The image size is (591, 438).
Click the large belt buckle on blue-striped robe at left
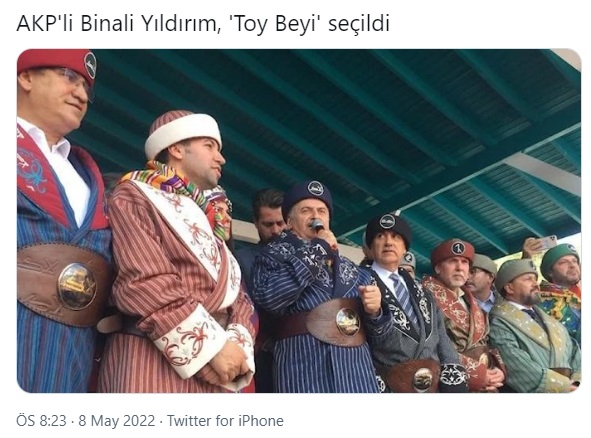tap(77, 286)
